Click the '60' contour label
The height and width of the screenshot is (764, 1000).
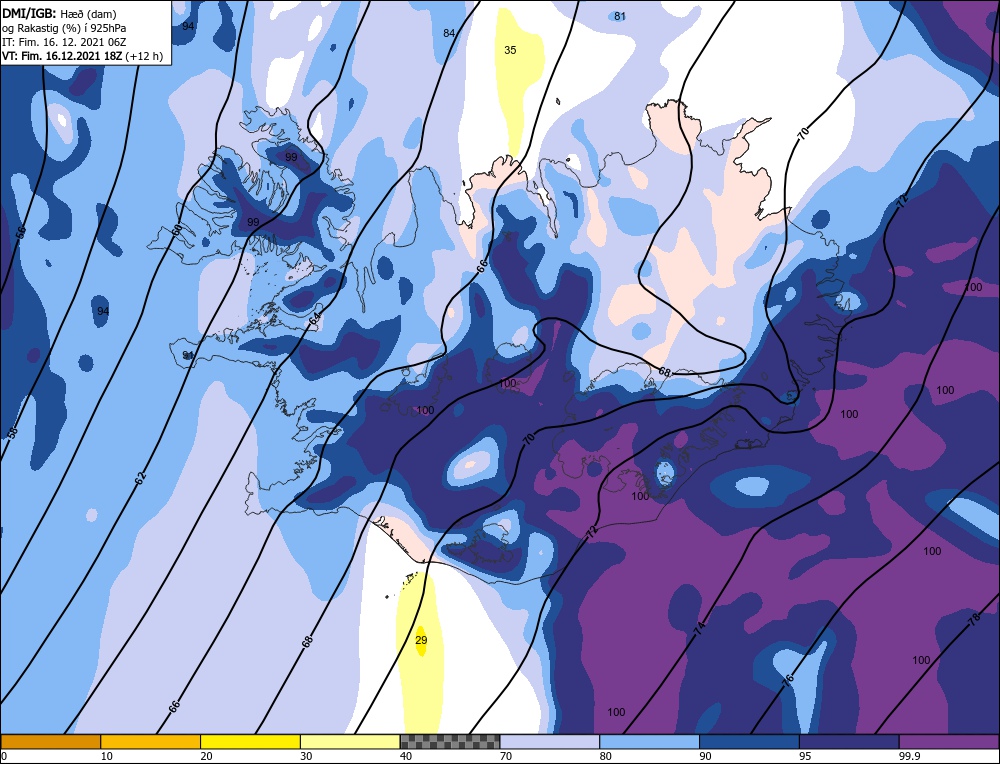(177, 230)
